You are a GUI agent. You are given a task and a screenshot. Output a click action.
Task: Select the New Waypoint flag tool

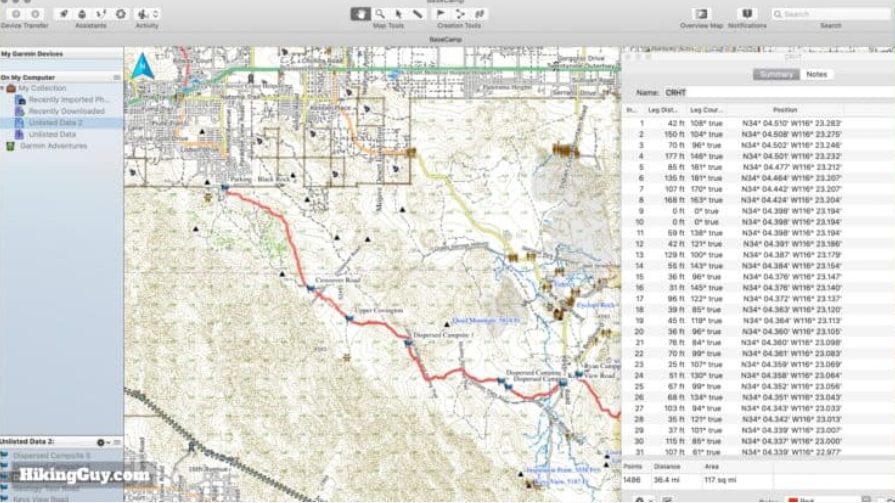441,14
